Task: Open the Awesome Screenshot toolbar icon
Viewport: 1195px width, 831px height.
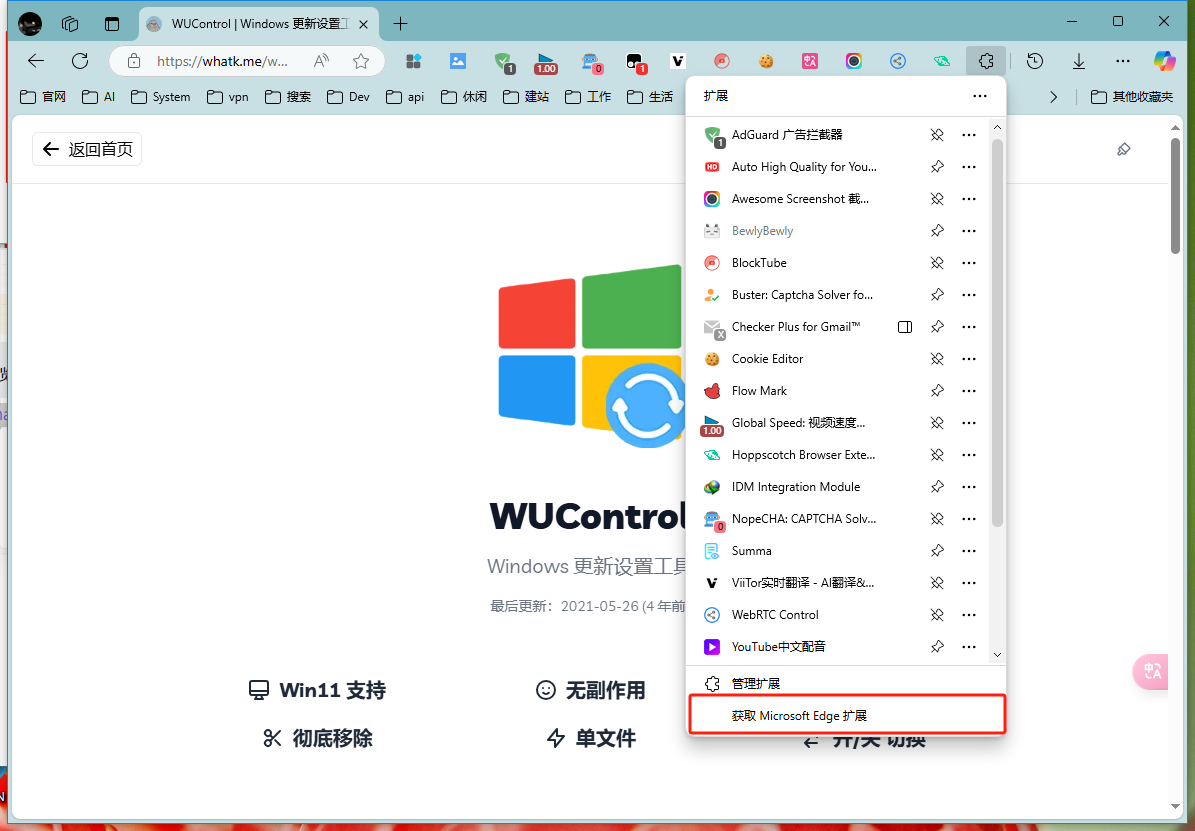Action: 854,61
